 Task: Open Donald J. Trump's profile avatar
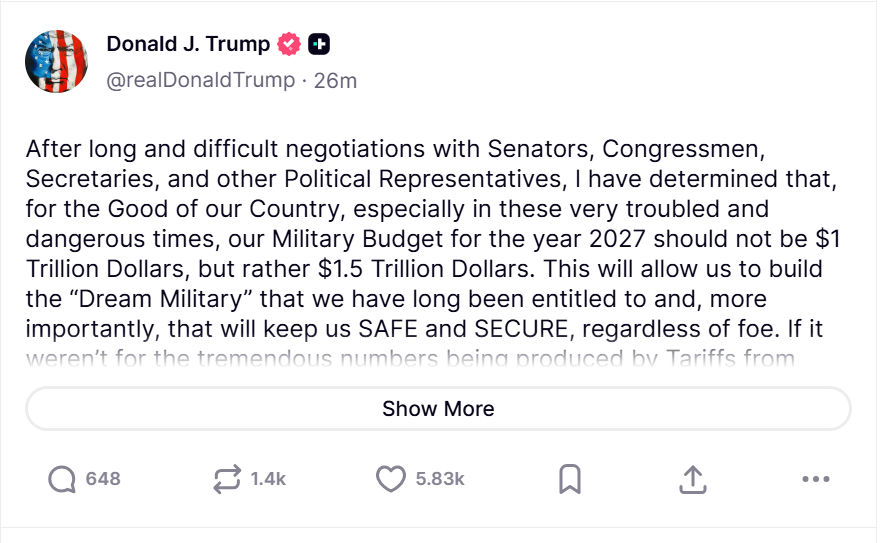[58, 62]
